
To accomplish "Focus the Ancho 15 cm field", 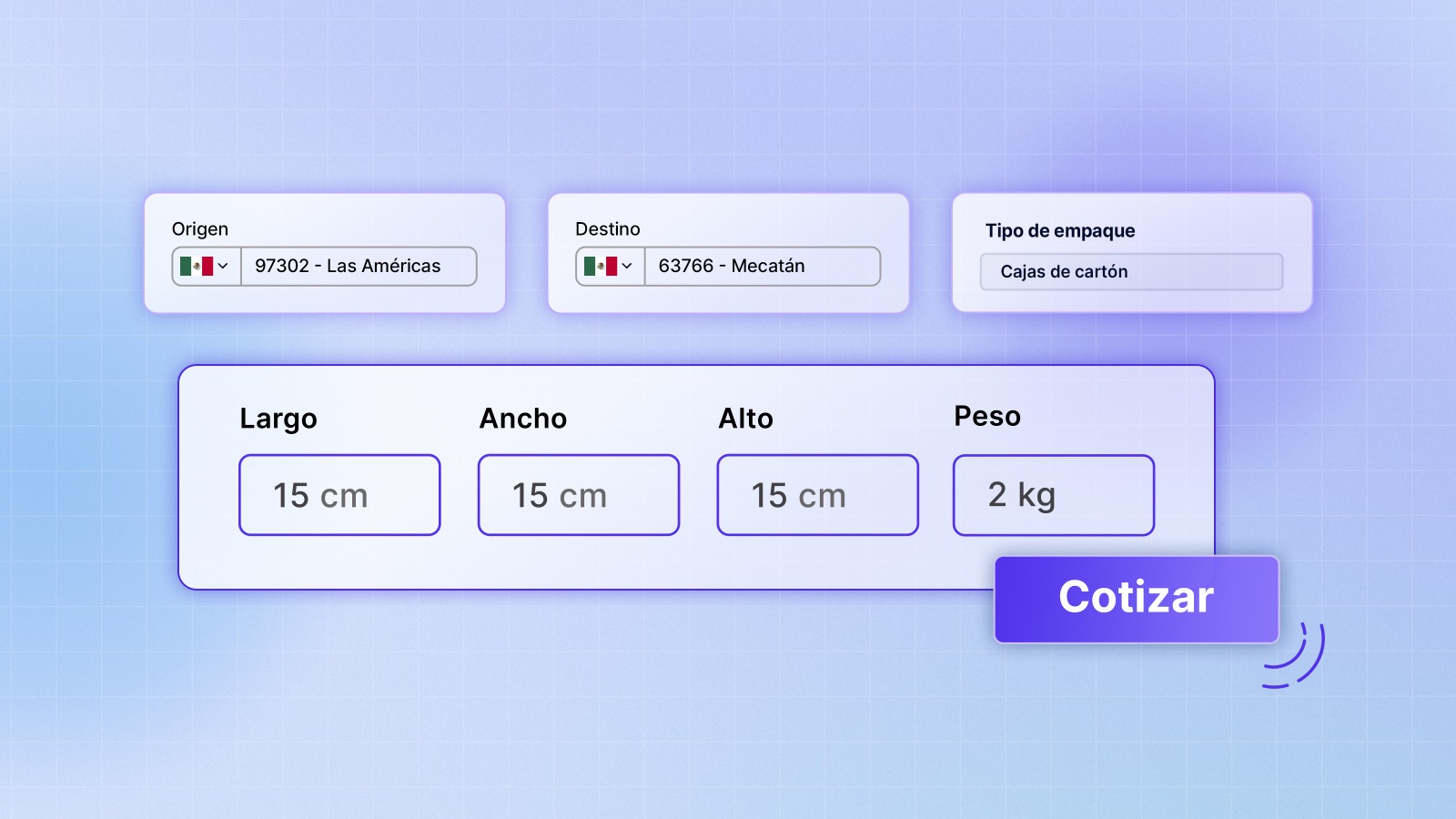I will (x=579, y=495).
